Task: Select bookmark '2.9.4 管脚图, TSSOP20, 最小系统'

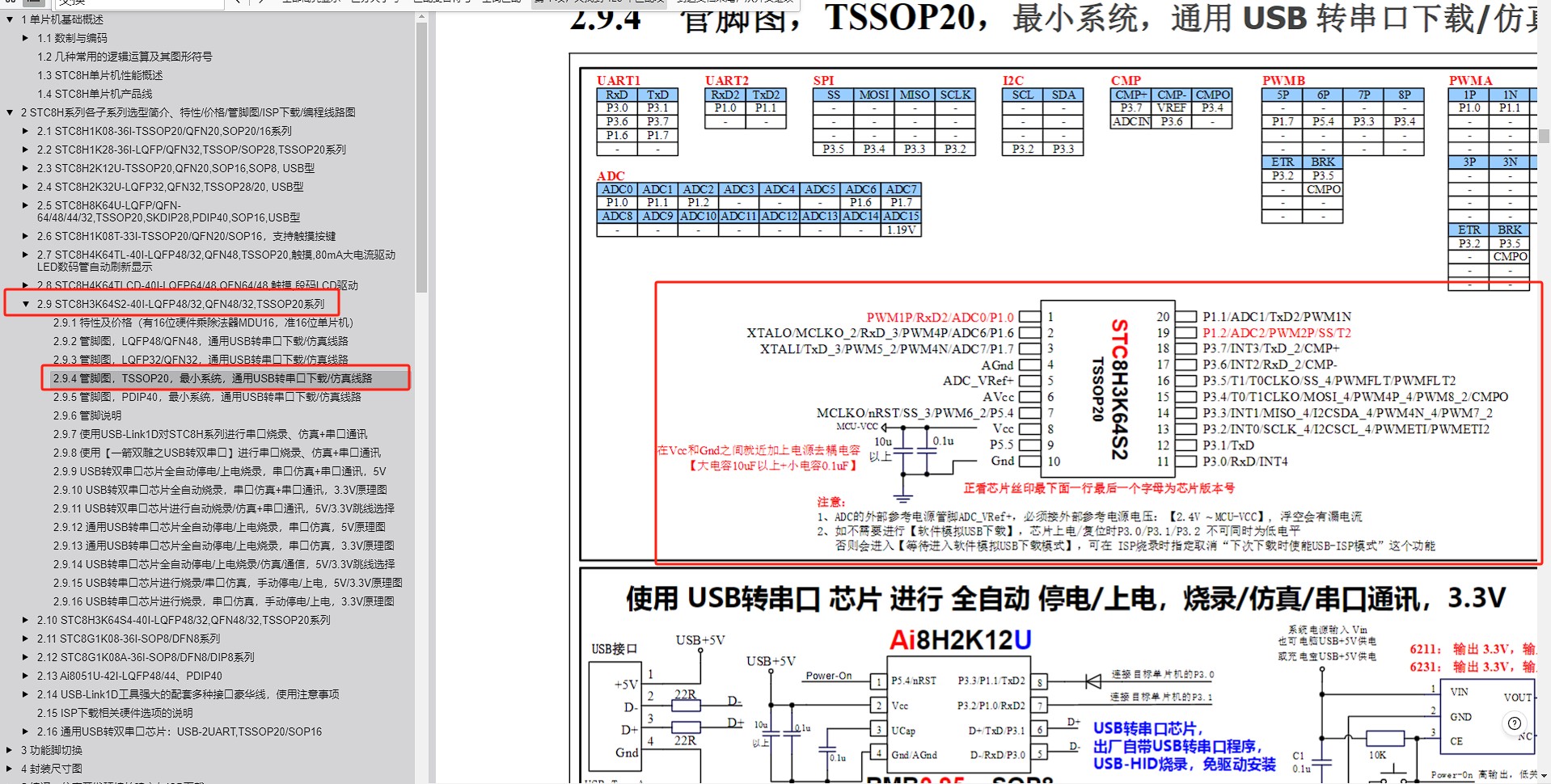Action: tap(213, 378)
